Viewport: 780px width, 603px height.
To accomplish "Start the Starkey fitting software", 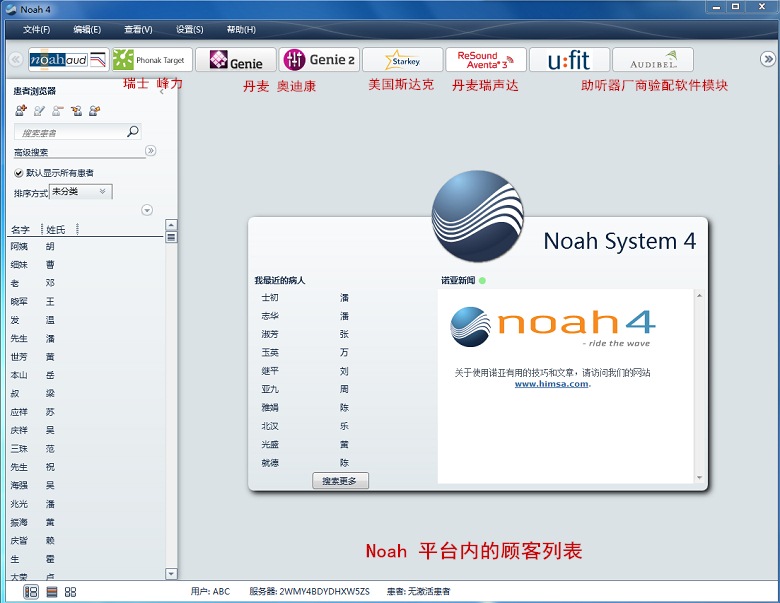I will coord(402,60).
